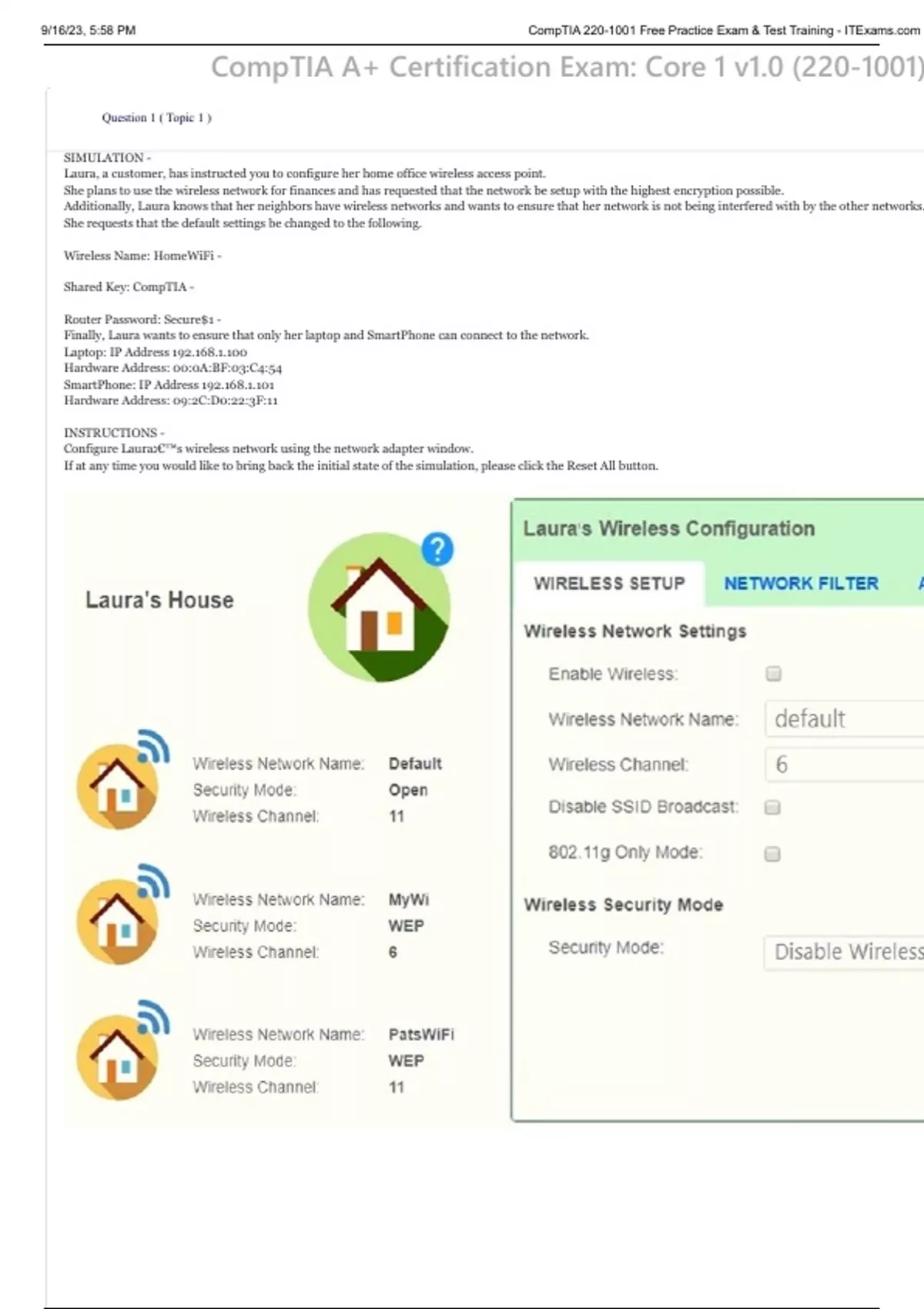
Task: Expand the Security Mode dropdown
Action: coord(844,952)
